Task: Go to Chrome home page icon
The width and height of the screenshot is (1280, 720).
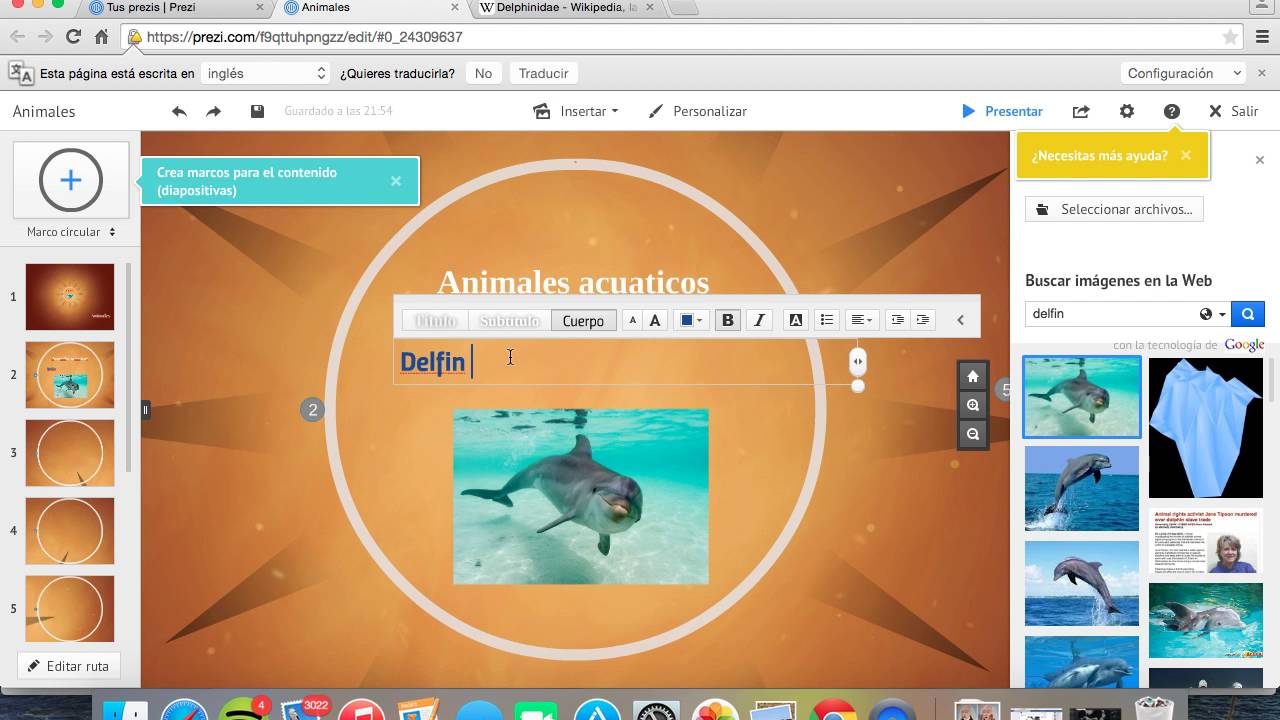Action: pyautogui.click(x=101, y=37)
